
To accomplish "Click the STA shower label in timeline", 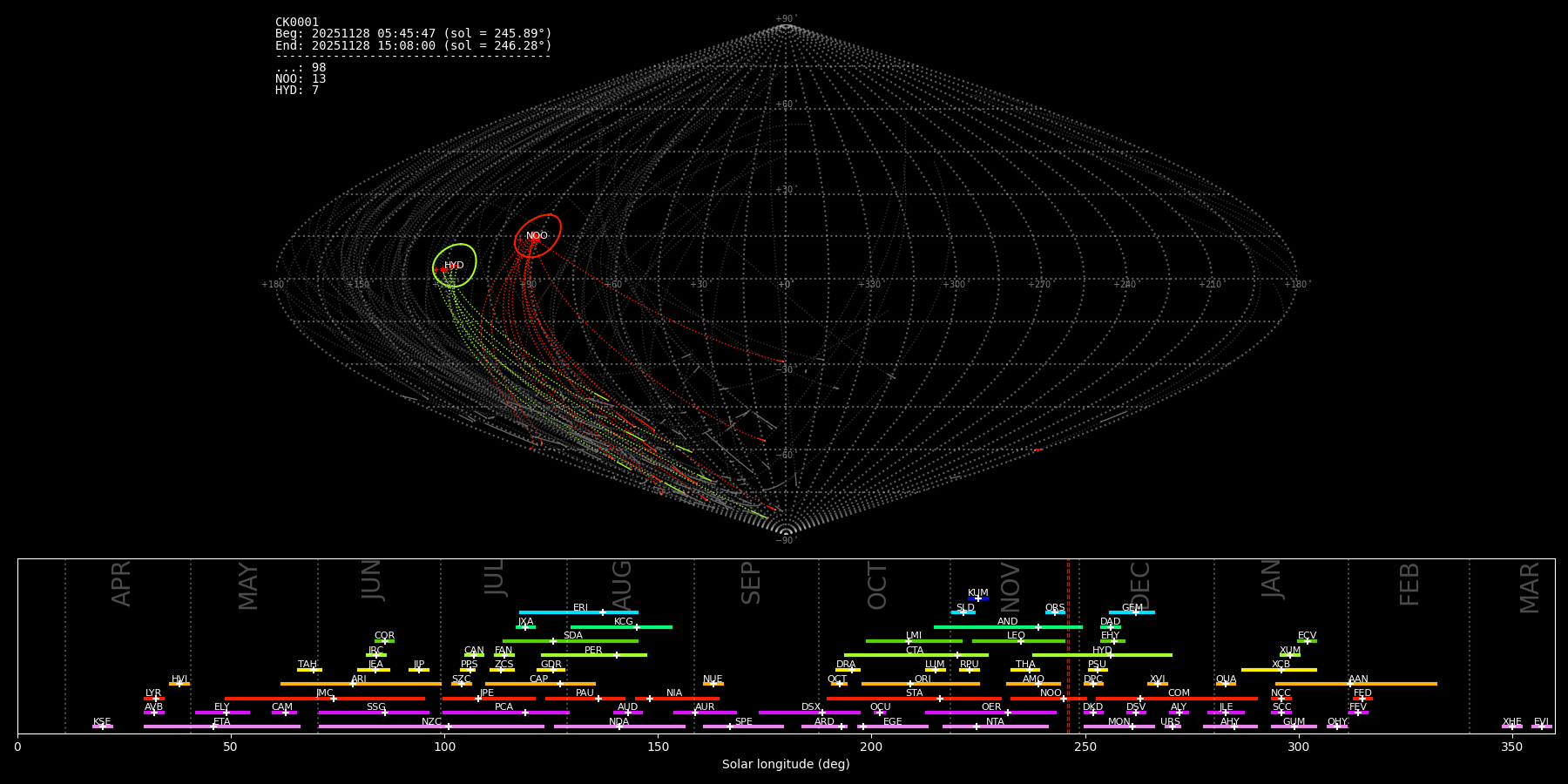I will (915, 693).
